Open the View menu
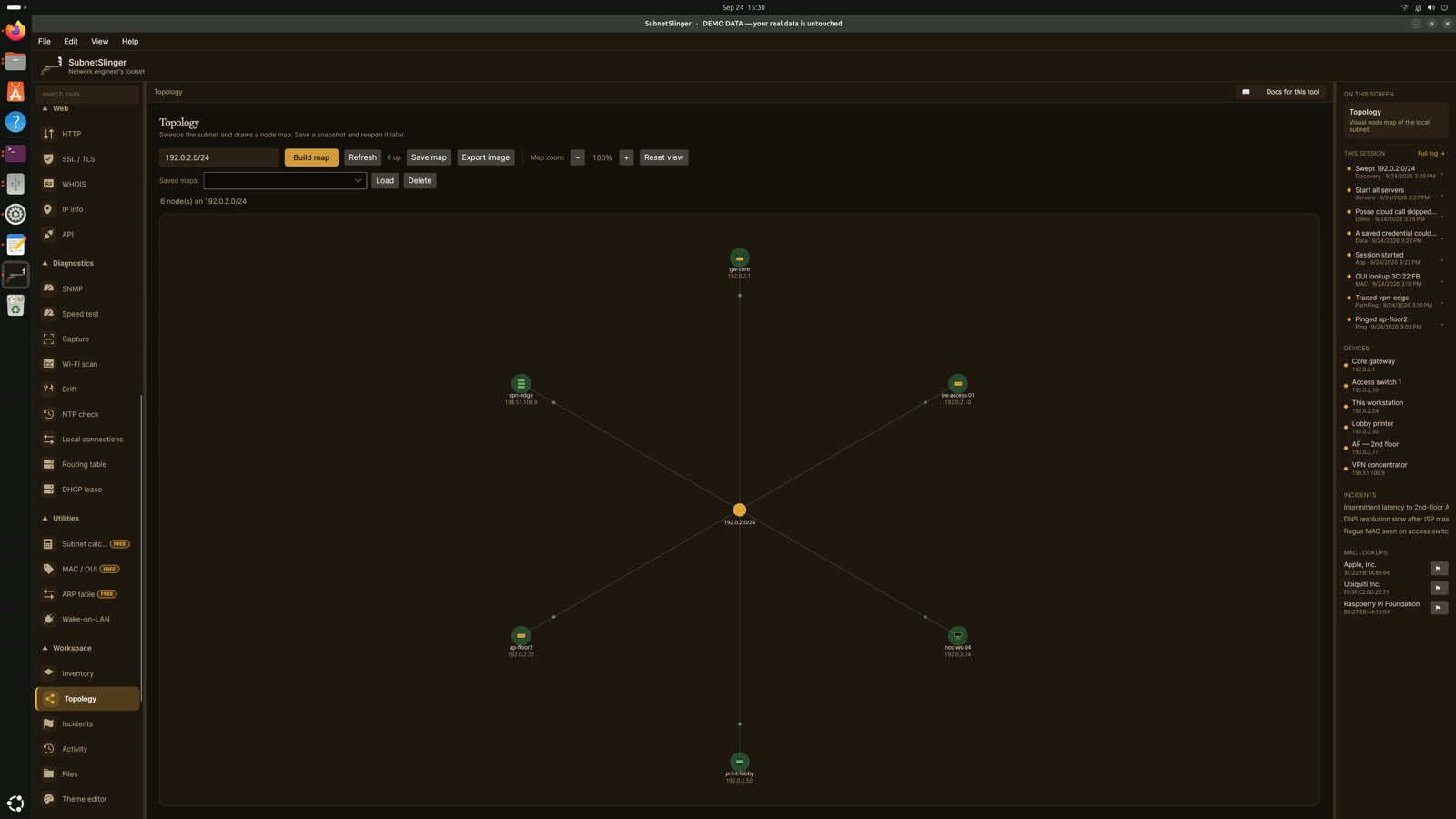Screen dimensions: 1456x819 point(99,42)
